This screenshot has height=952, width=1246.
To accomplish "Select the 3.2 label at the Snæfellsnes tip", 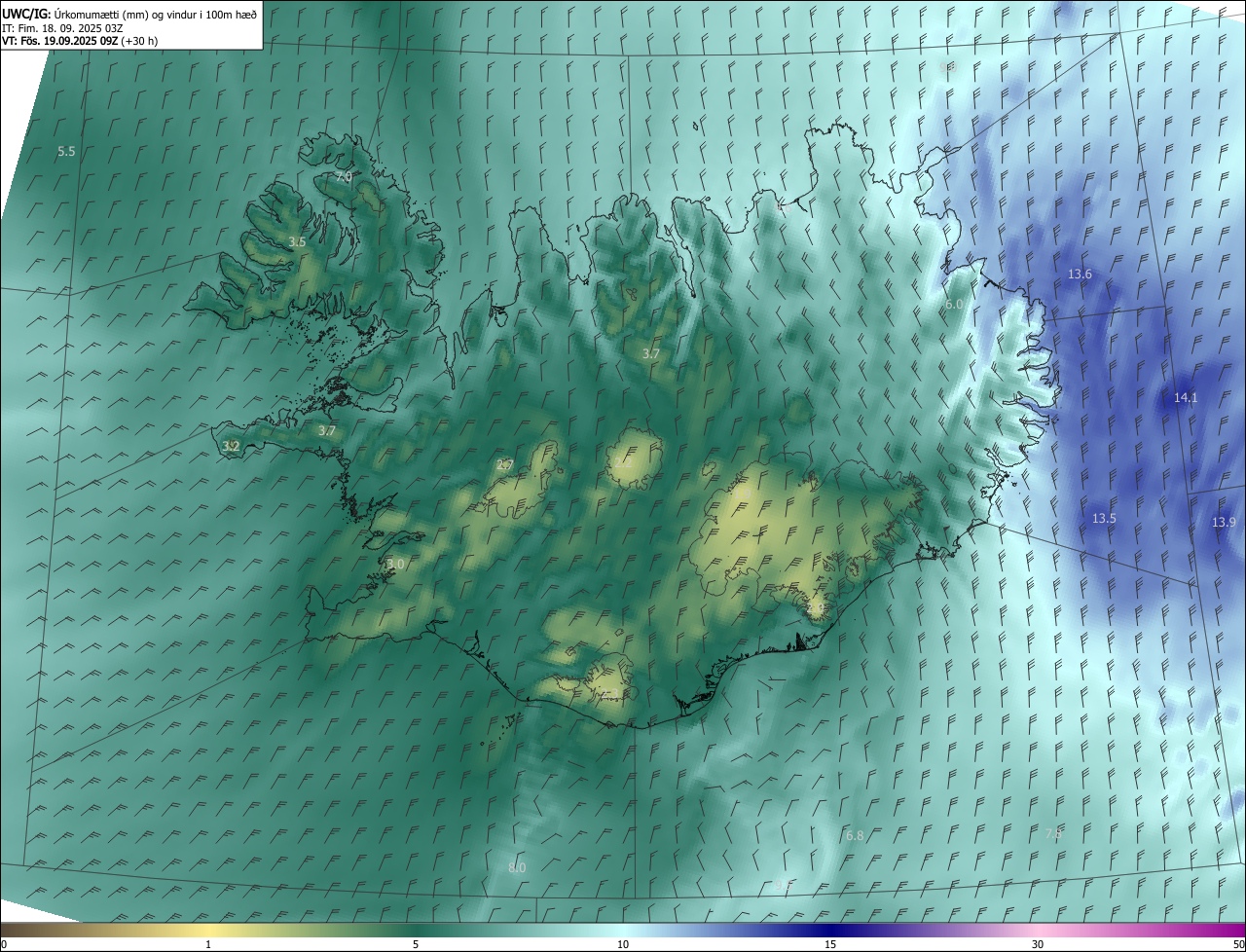I will (x=231, y=447).
